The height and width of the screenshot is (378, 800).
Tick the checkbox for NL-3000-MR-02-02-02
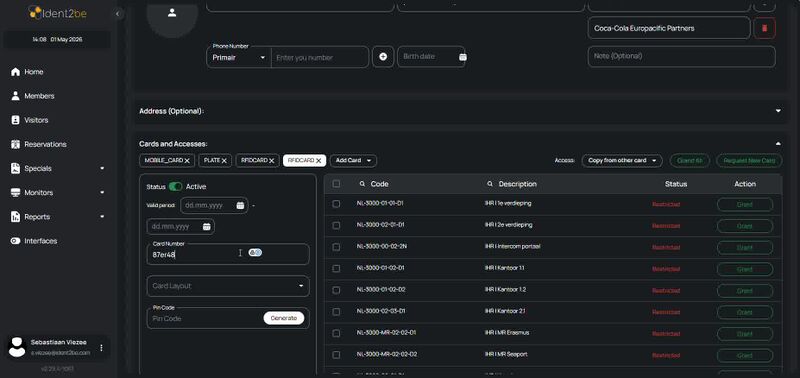[336, 355]
